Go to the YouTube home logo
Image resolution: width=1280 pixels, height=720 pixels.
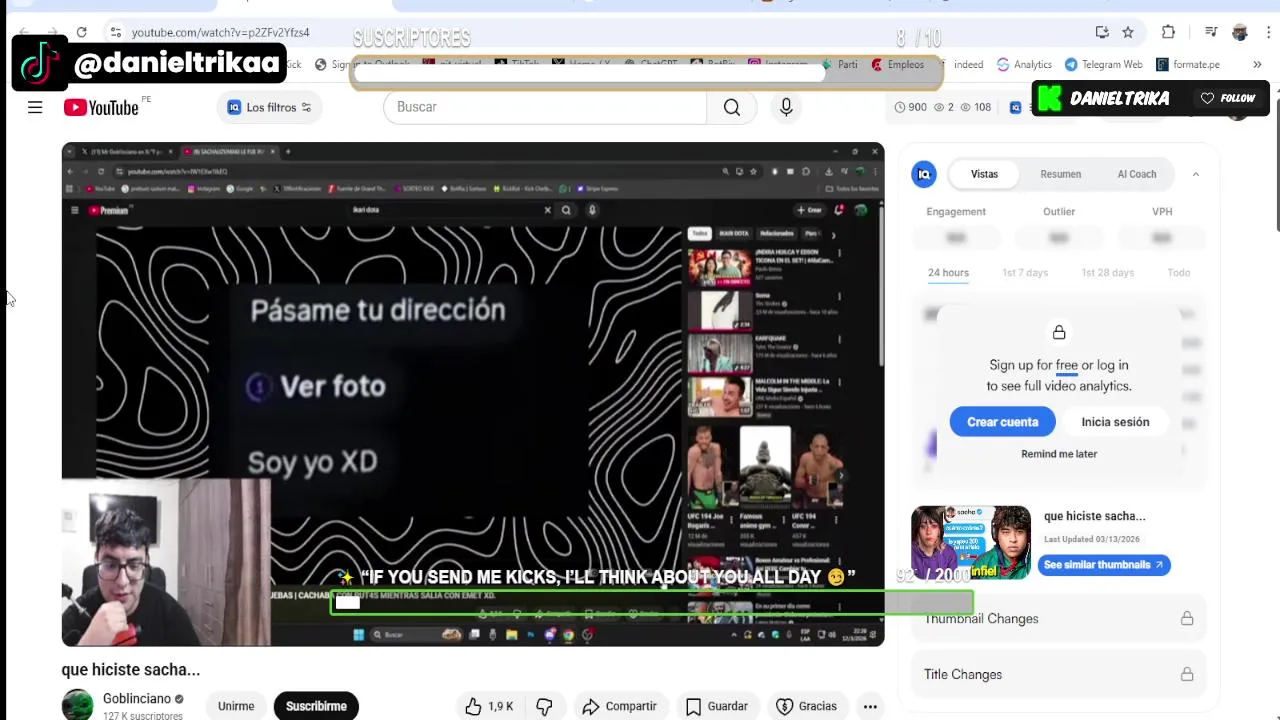tap(102, 107)
